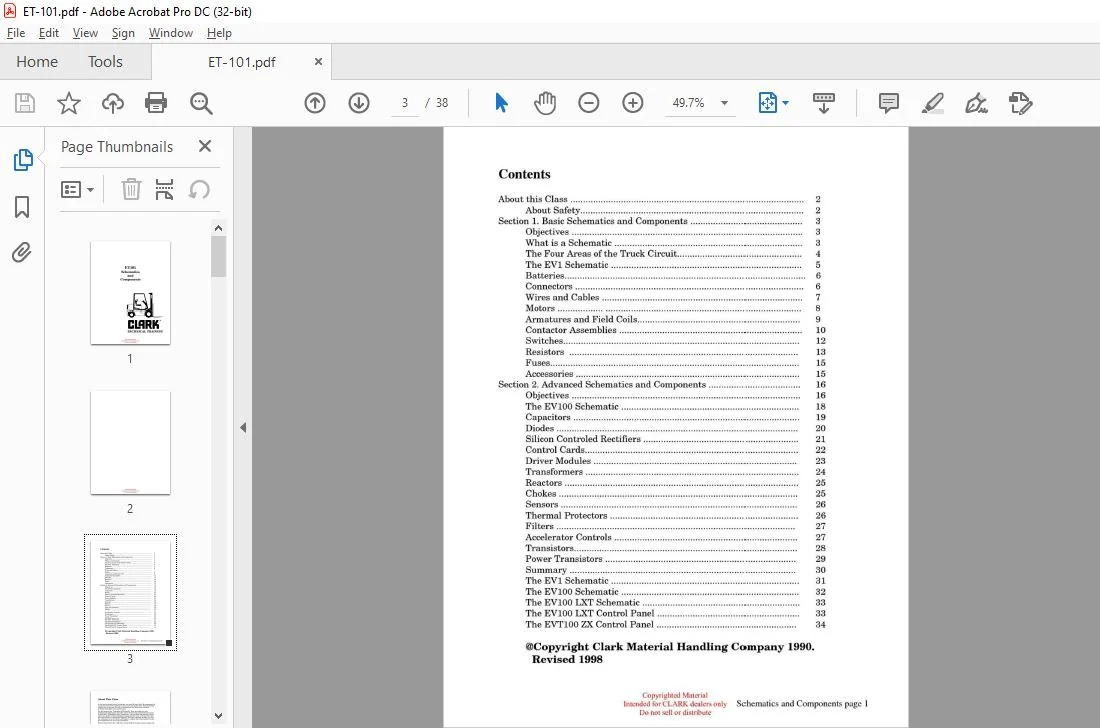Screen dimensions: 1100x728
Task: Select page 3 contents thumbnail
Action: click(130, 593)
